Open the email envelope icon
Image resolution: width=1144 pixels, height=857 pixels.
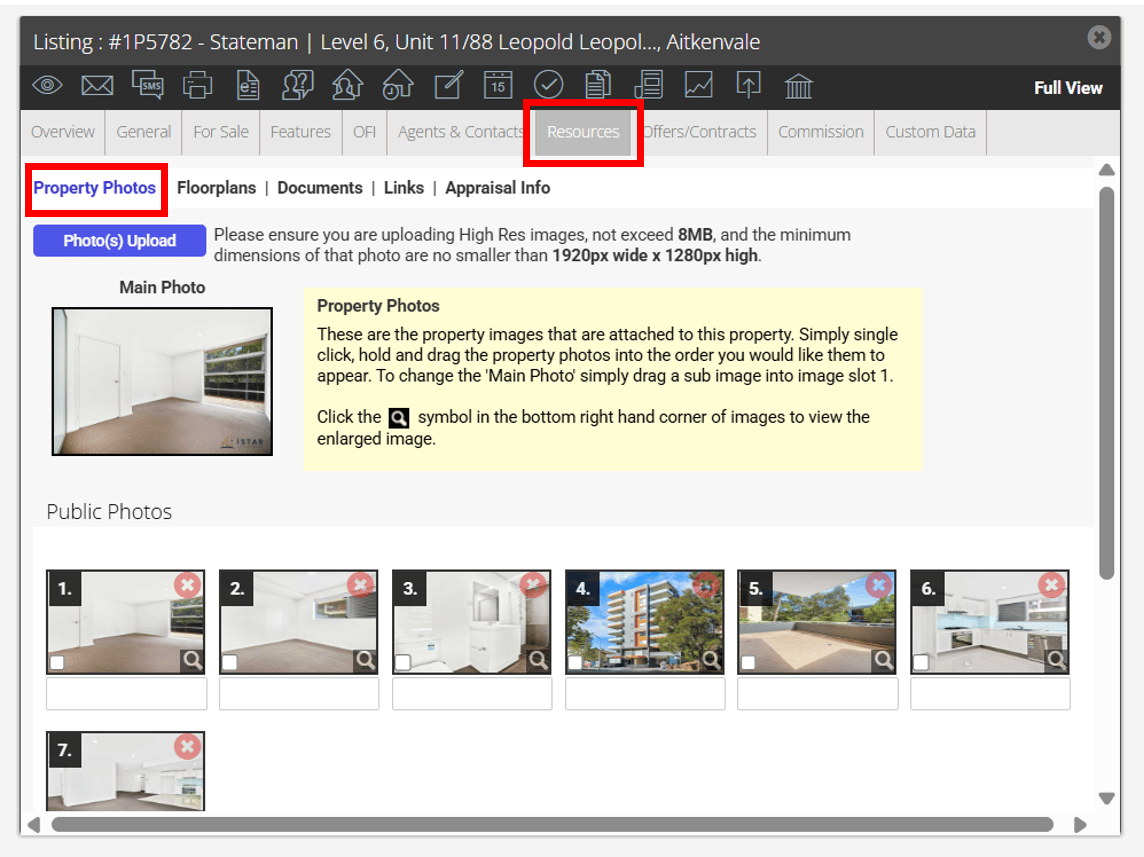tap(97, 85)
